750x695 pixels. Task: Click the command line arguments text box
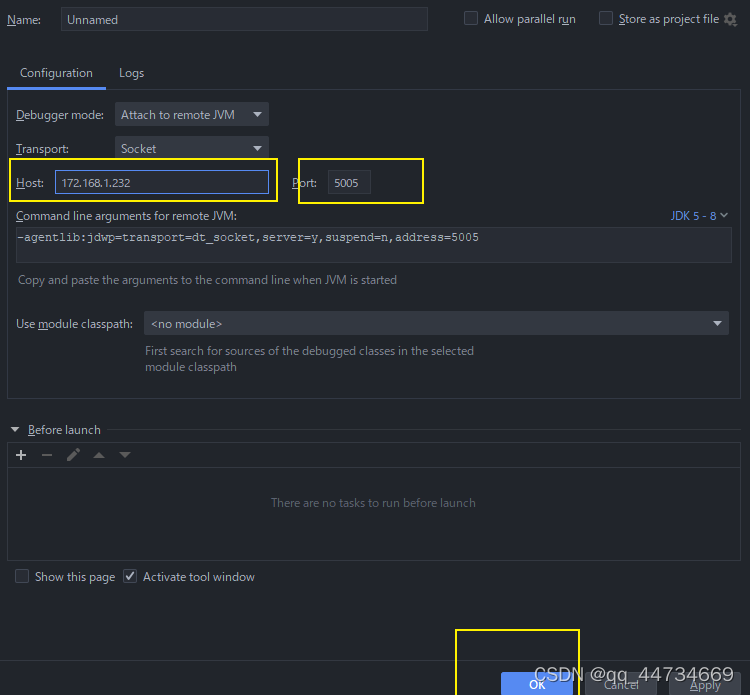(374, 245)
